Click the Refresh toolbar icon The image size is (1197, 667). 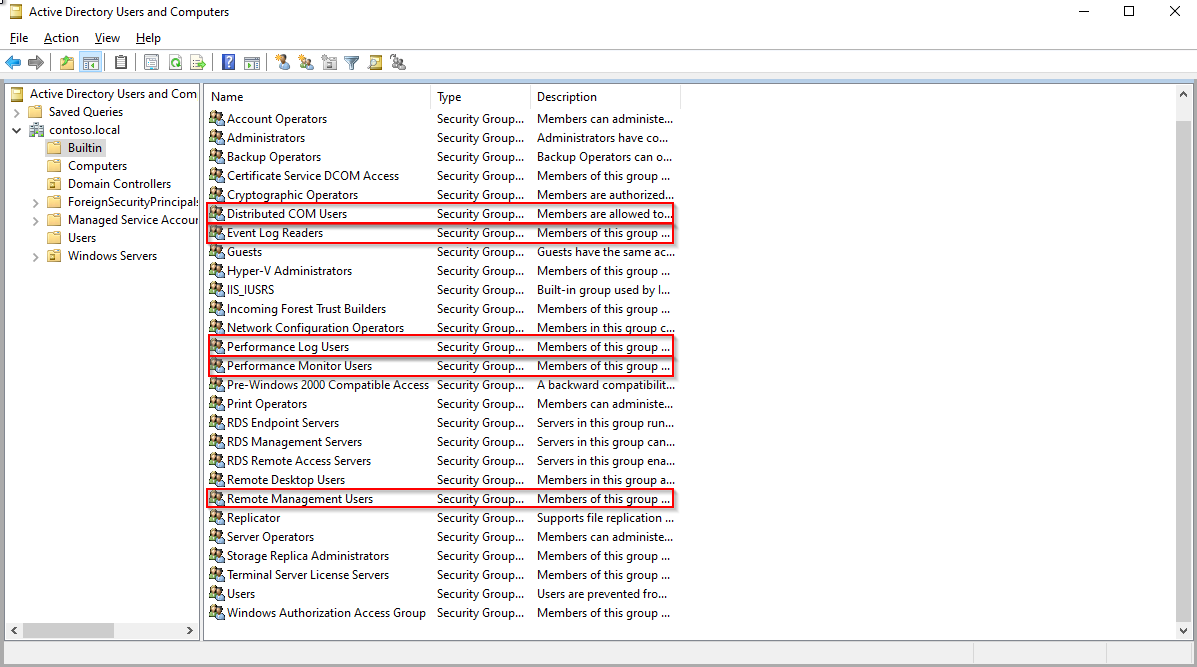tap(175, 63)
